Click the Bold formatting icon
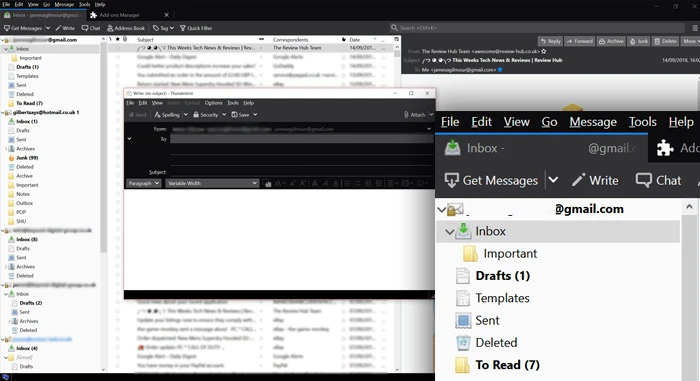This screenshot has height=381, width=700. pyautogui.click(x=315, y=183)
